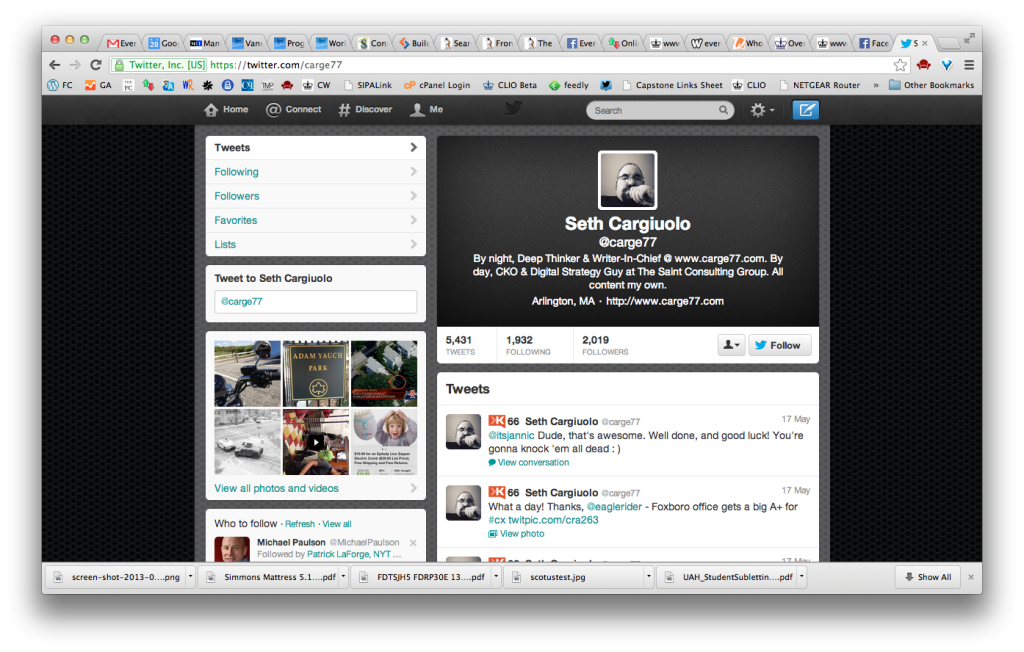1024x652 pixels.
Task: Reload the current Twitter page
Action: click(x=96, y=65)
